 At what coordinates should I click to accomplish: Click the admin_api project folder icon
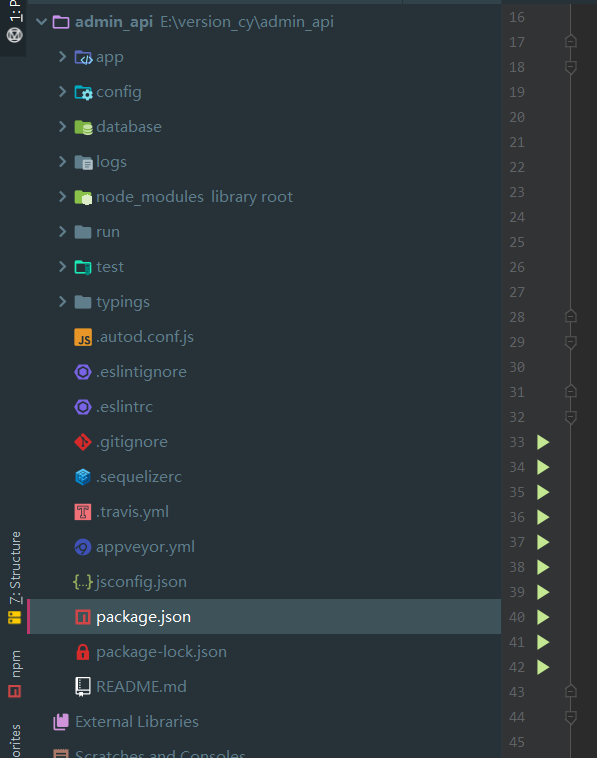tap(61, 22)
